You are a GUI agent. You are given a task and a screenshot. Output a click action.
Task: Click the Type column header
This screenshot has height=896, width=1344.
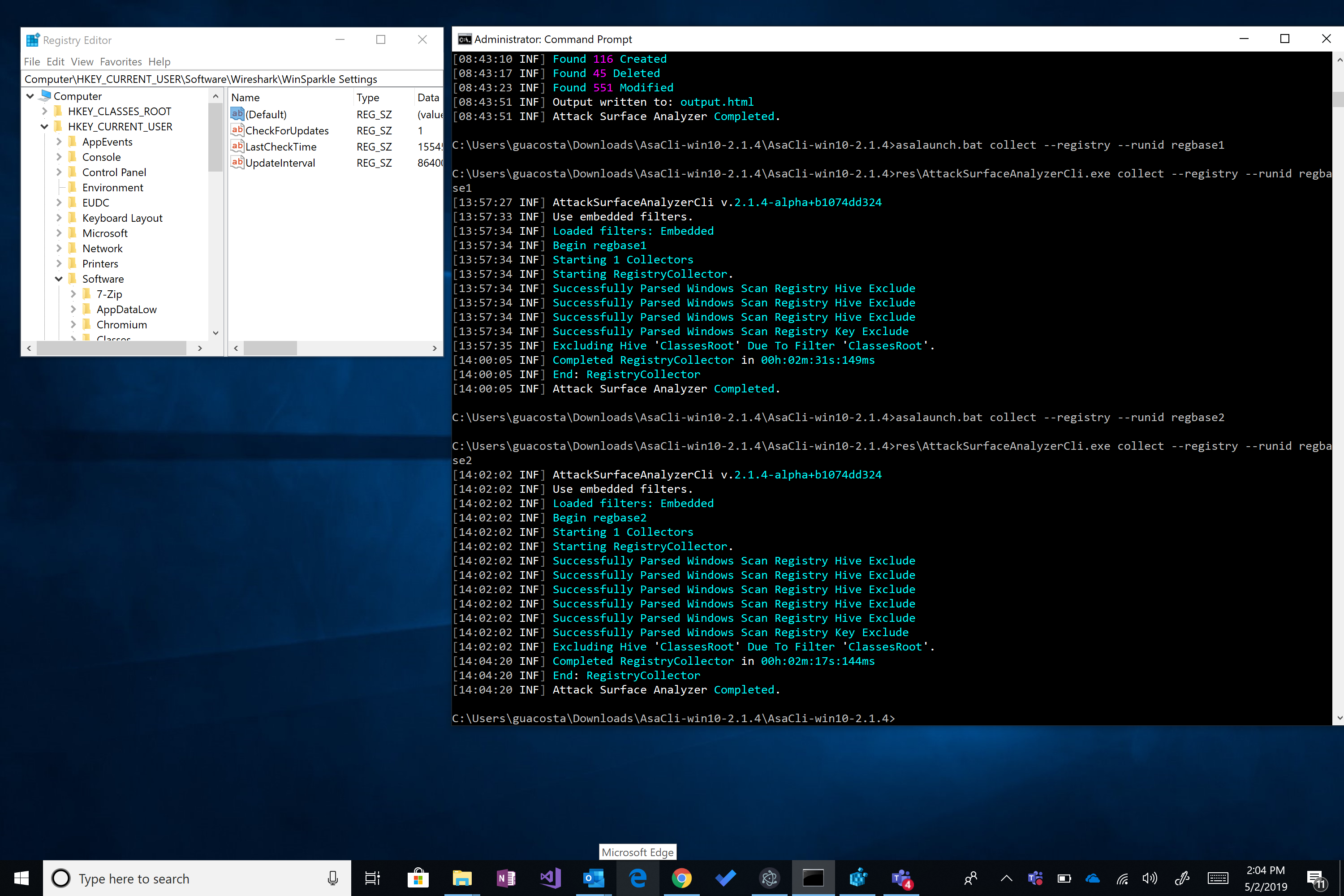click(367, 97)
